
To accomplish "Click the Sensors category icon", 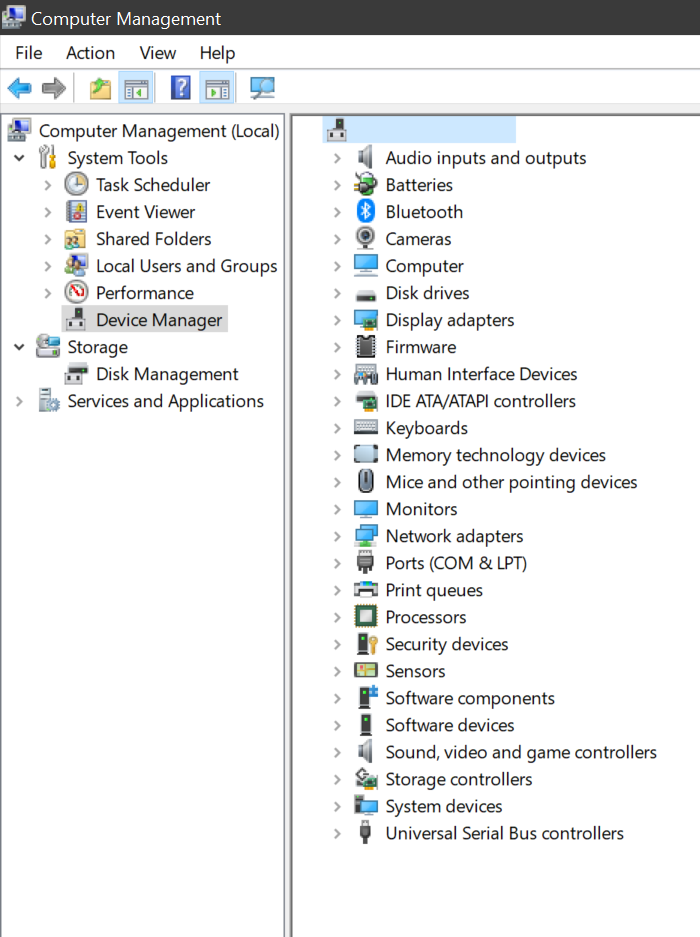I will pos(365,670).
